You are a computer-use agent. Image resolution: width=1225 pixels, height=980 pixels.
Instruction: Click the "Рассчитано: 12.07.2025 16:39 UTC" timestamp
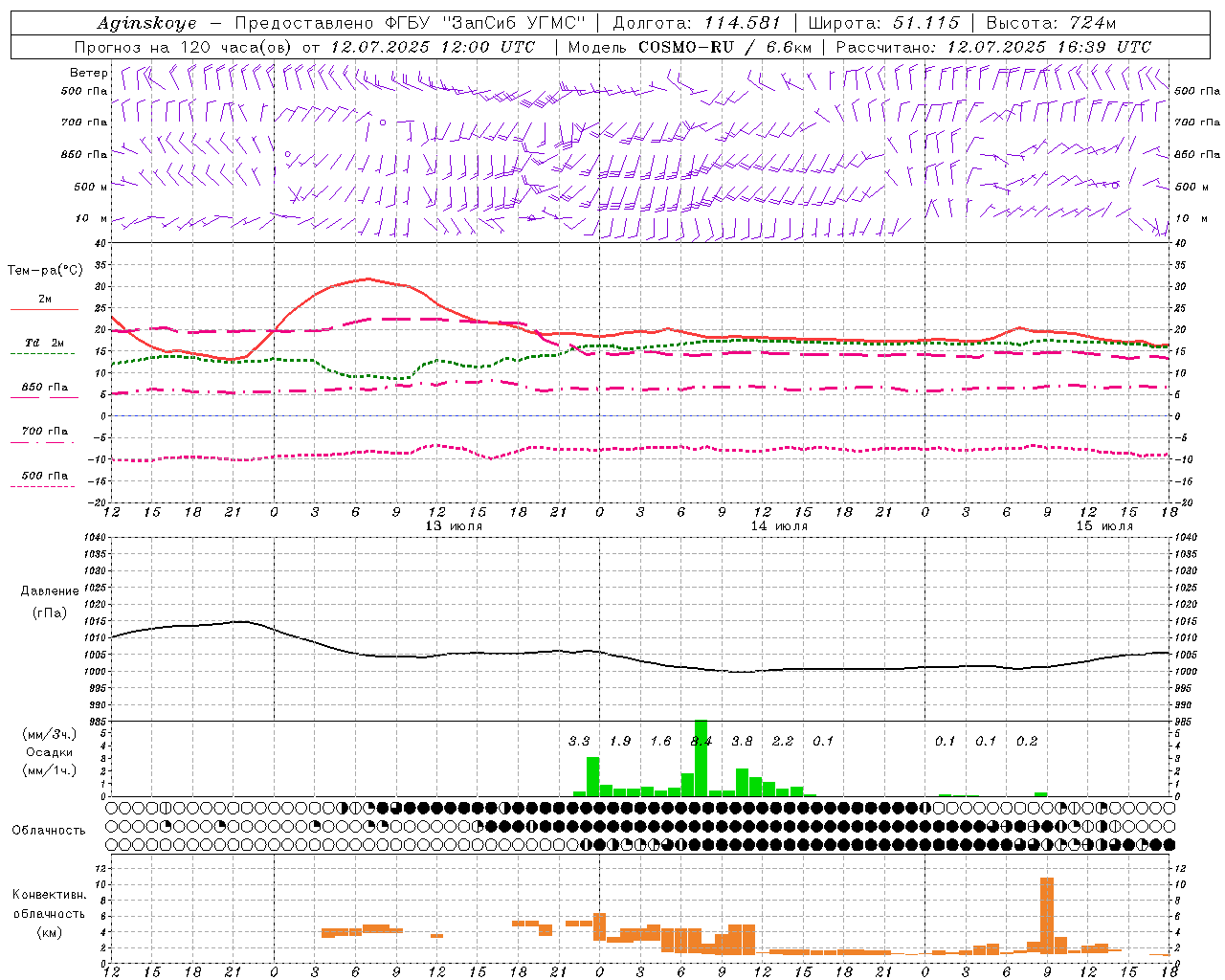(993, 47)
